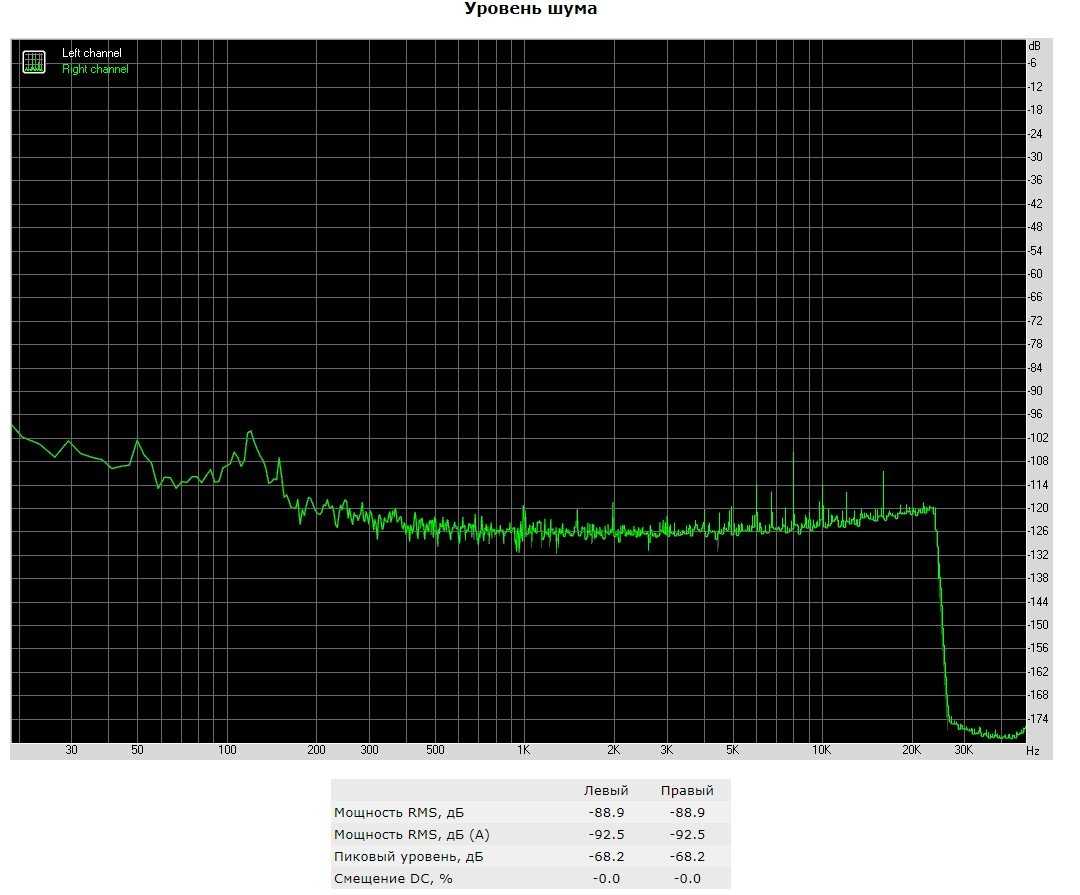This screenshot has width=1080, height=895.
Task: Click the -174 tick on the dB scale
Action: tap(1037, 718)
